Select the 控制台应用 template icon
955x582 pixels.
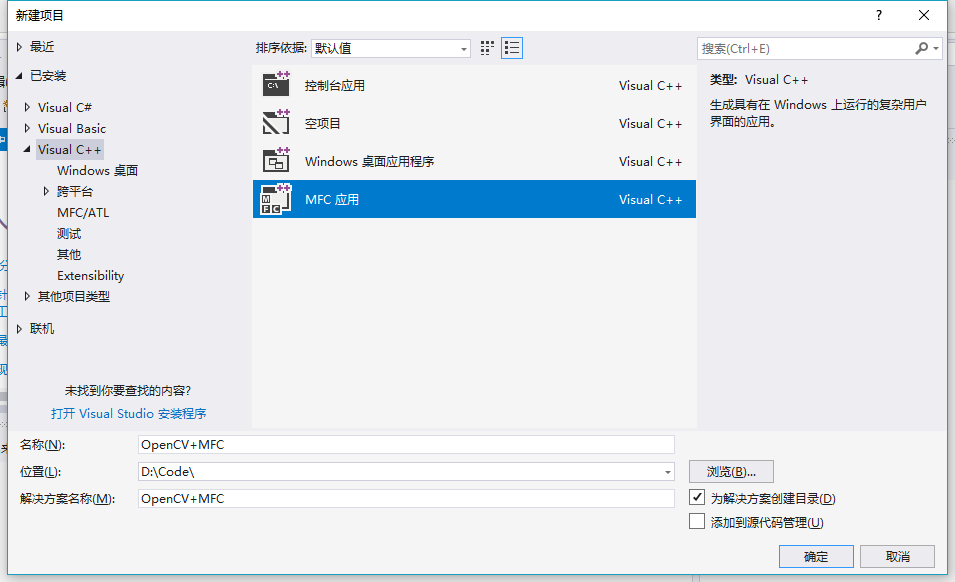pyautogui.click(x=276, y=85)
